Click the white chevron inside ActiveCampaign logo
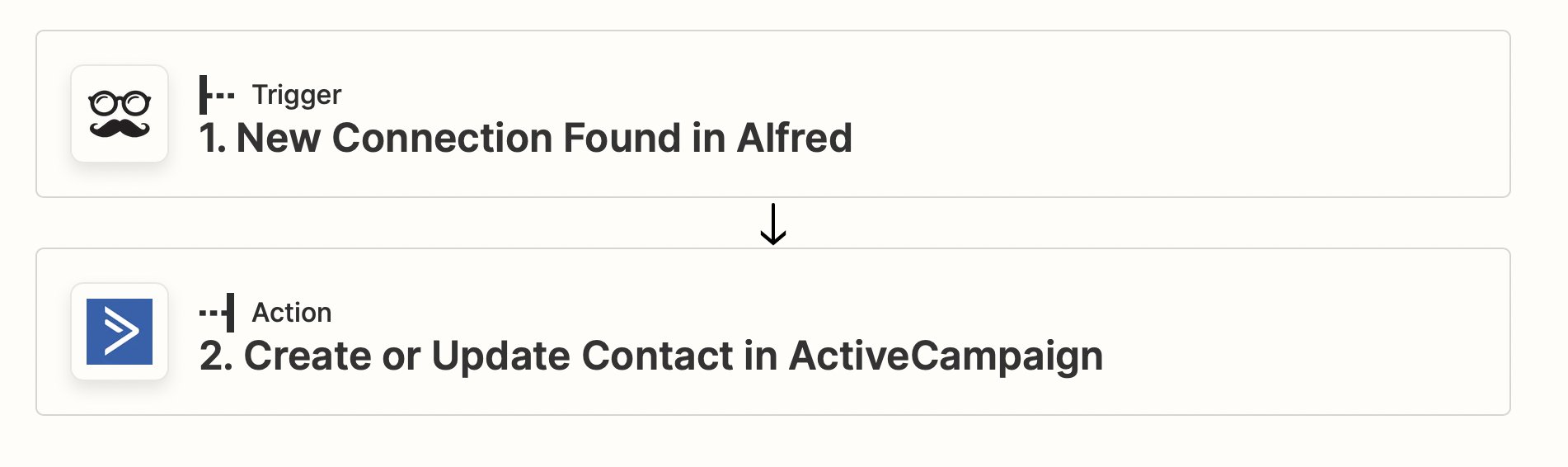This screenshot has width=1568, height=467. click(120, 332)
